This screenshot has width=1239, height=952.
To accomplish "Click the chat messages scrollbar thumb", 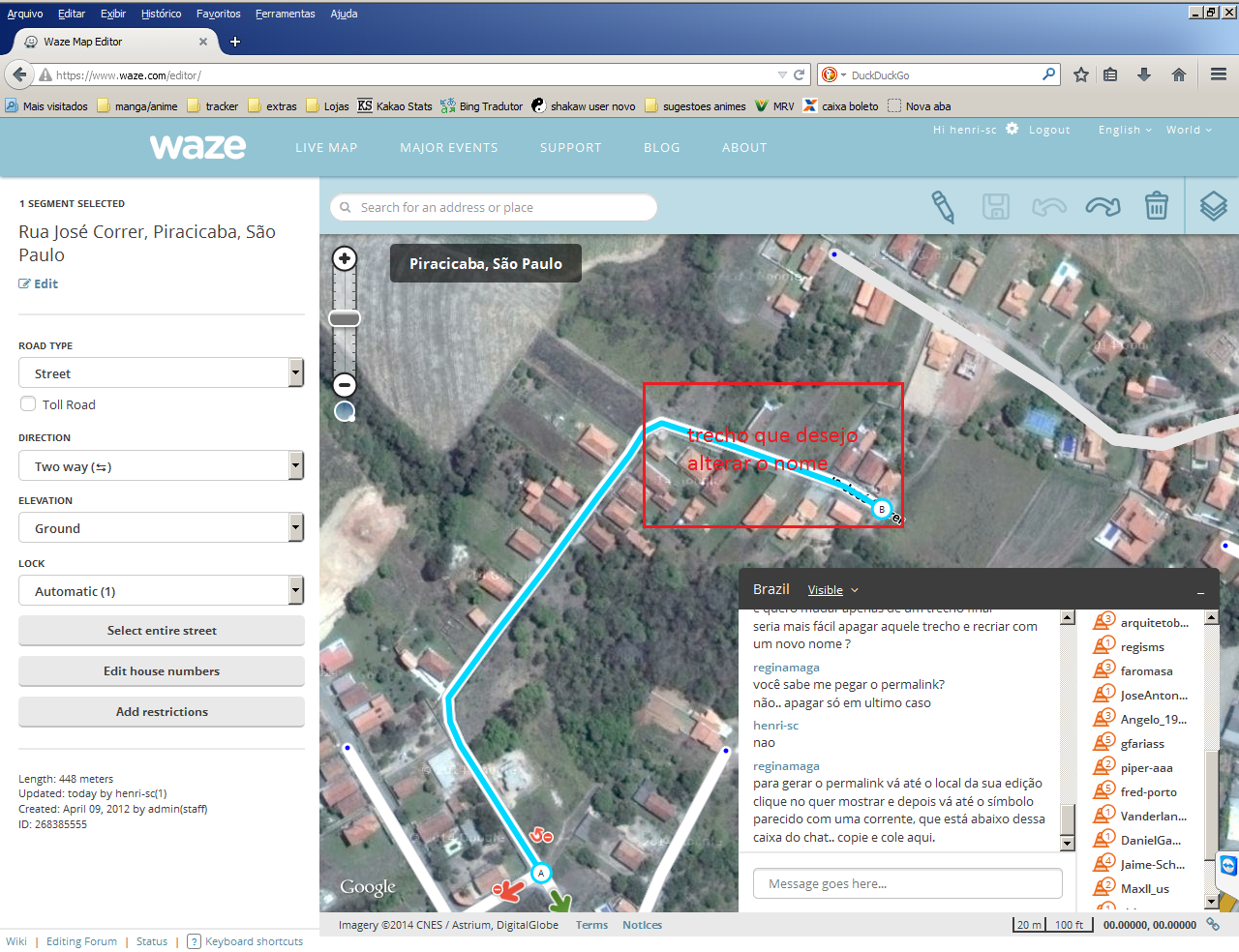I will pyautogui.click(x=1068, y=818).
